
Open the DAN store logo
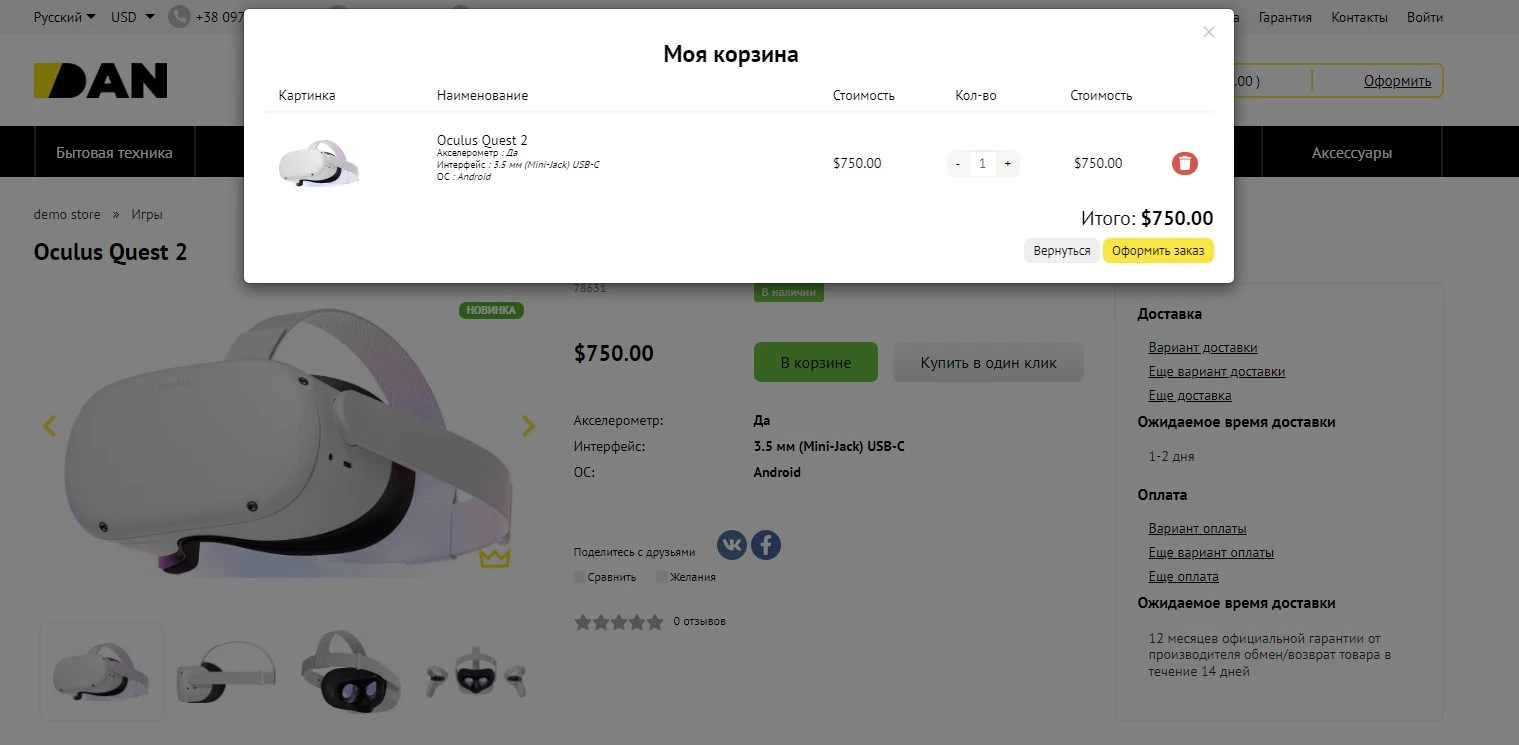click(100, 80)
